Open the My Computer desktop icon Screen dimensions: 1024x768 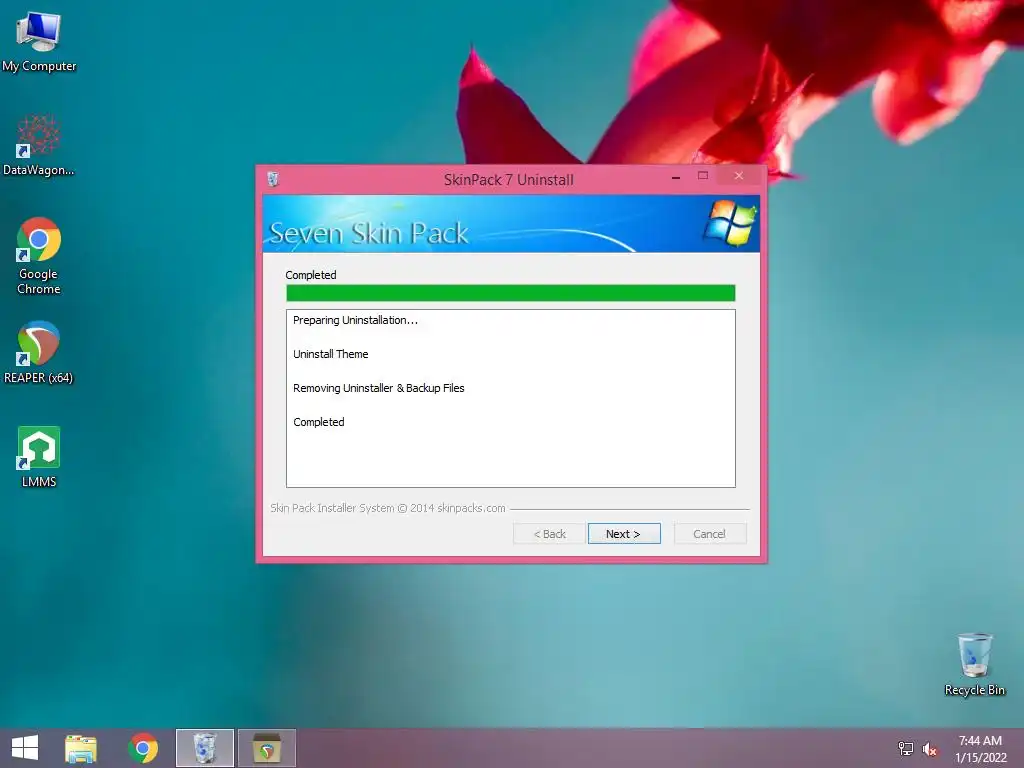pyautogui.click(x=39, y=40)
